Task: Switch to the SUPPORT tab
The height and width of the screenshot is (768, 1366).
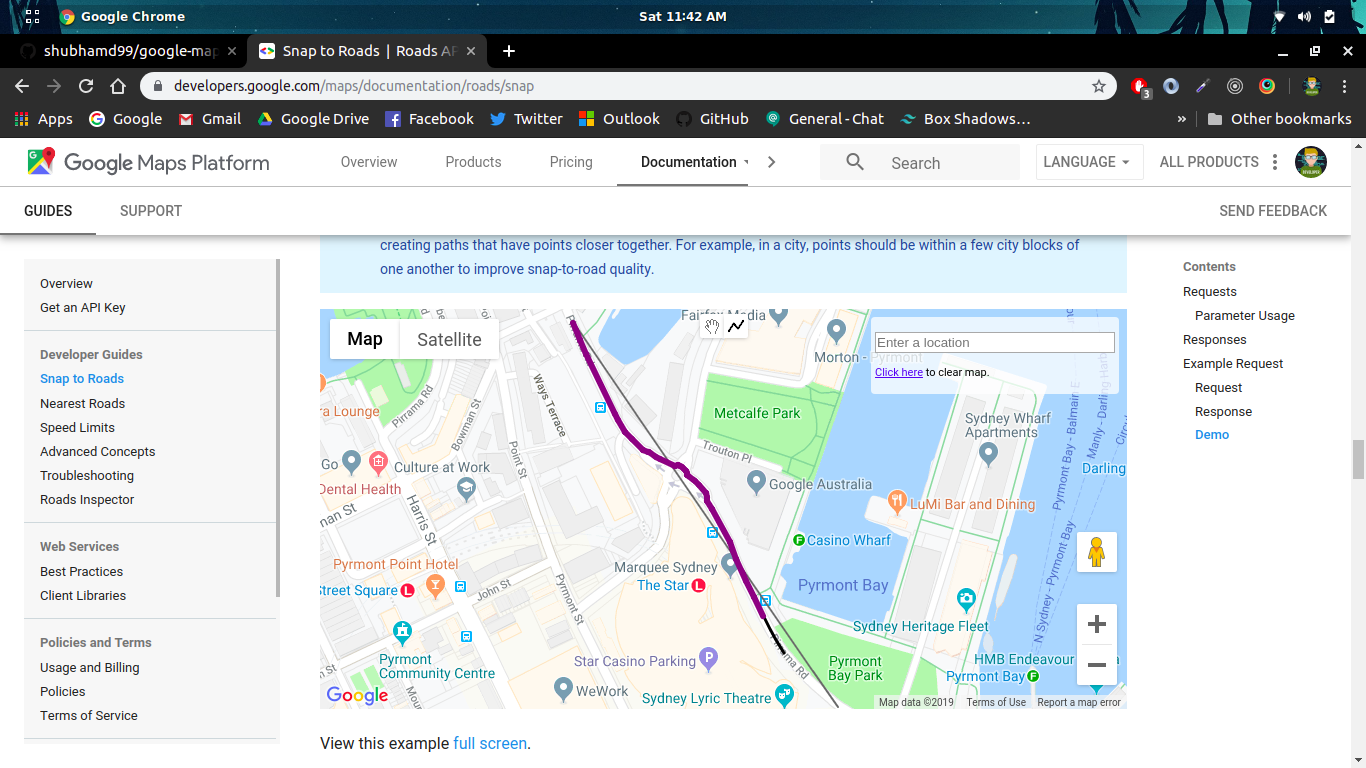Action: click(151, 211)
